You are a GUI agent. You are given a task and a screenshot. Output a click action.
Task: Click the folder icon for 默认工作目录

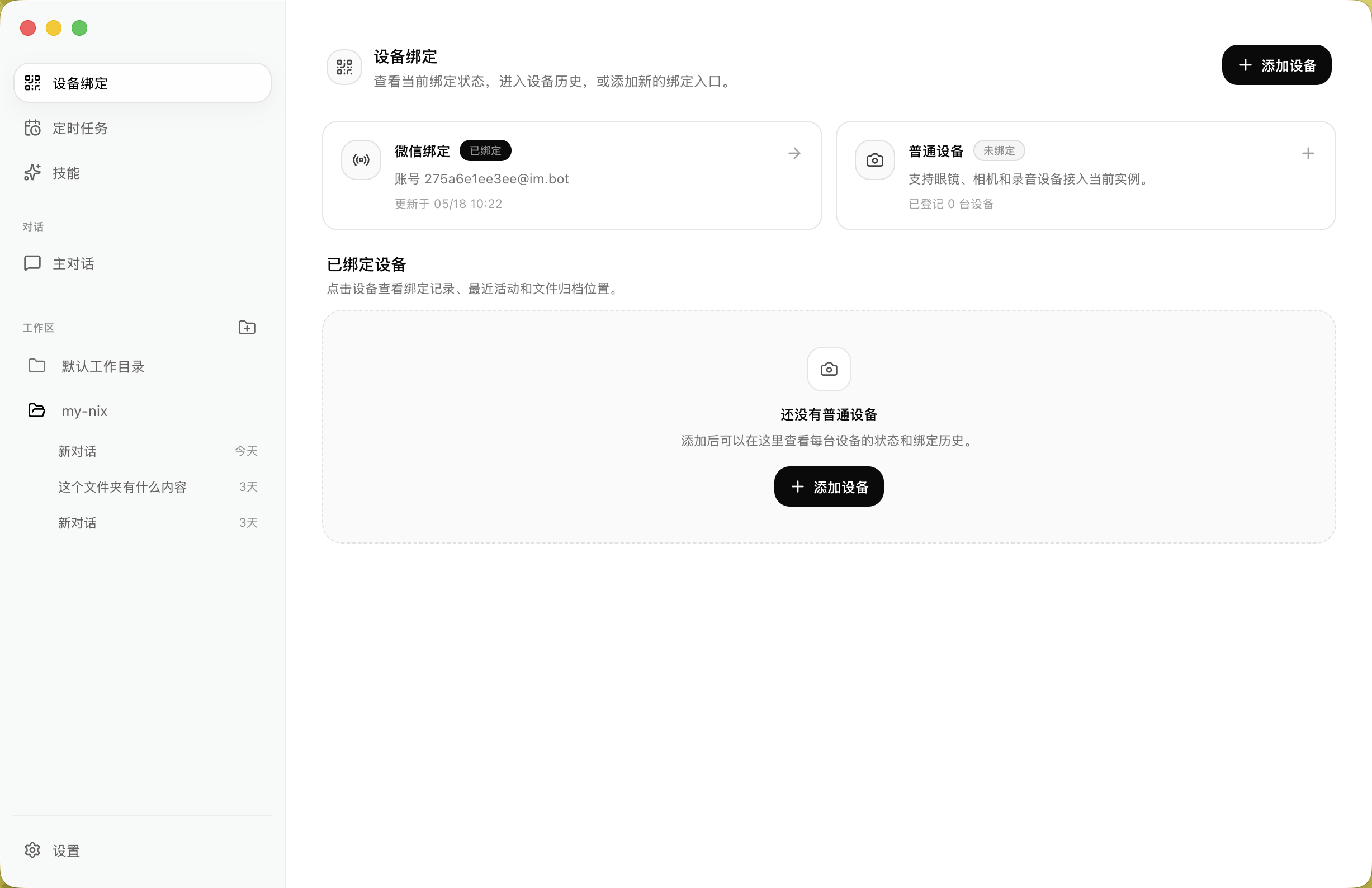pyautogui.click(x=37, y=366)
